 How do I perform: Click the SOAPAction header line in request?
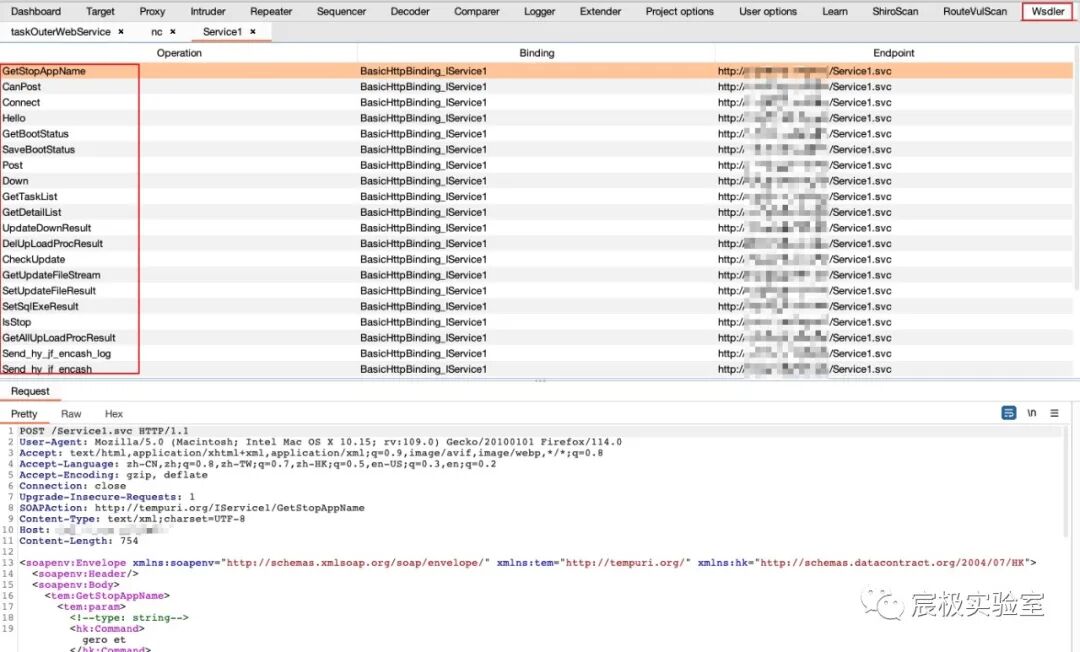192,508
